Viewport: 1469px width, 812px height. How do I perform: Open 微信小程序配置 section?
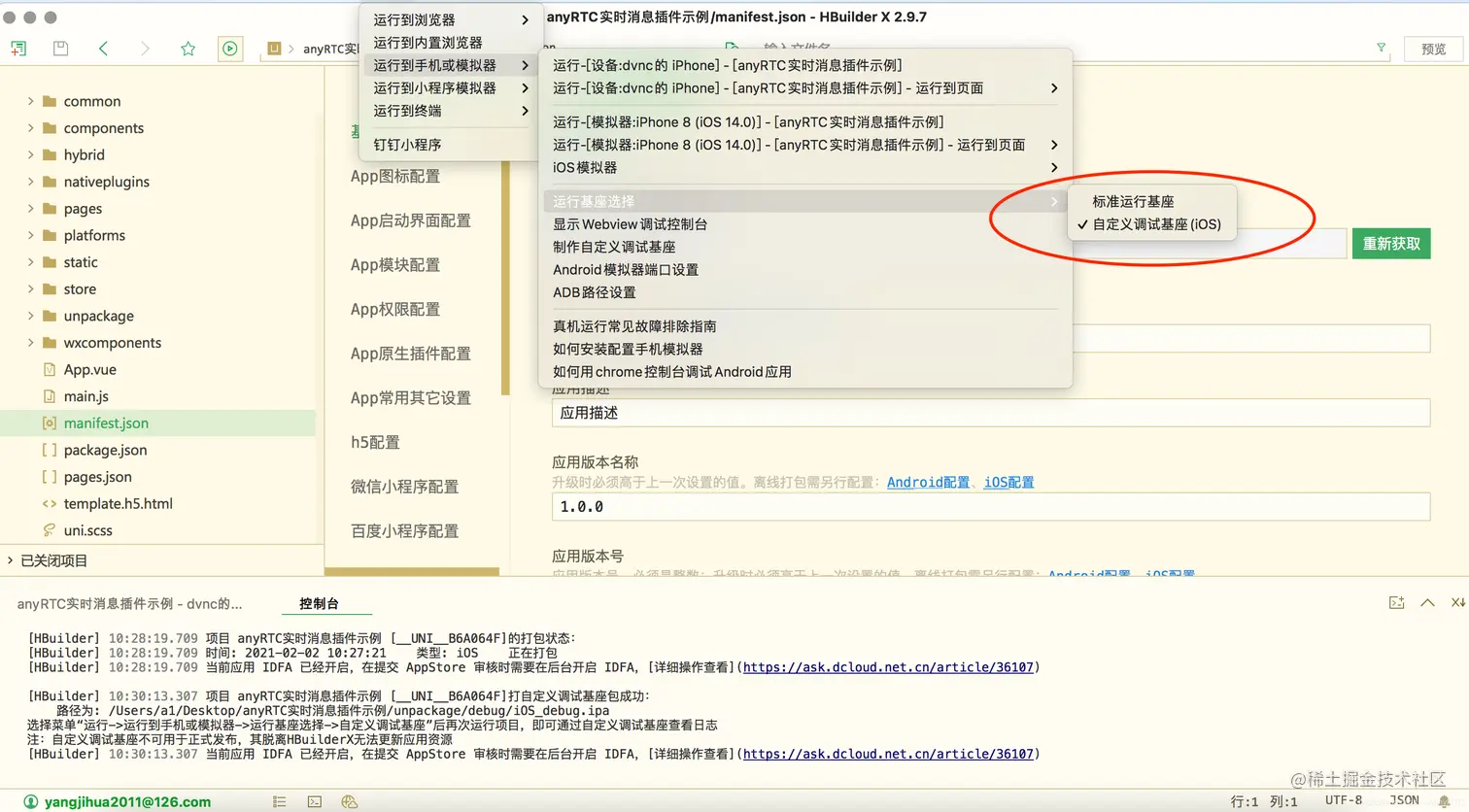click(404, 487)
